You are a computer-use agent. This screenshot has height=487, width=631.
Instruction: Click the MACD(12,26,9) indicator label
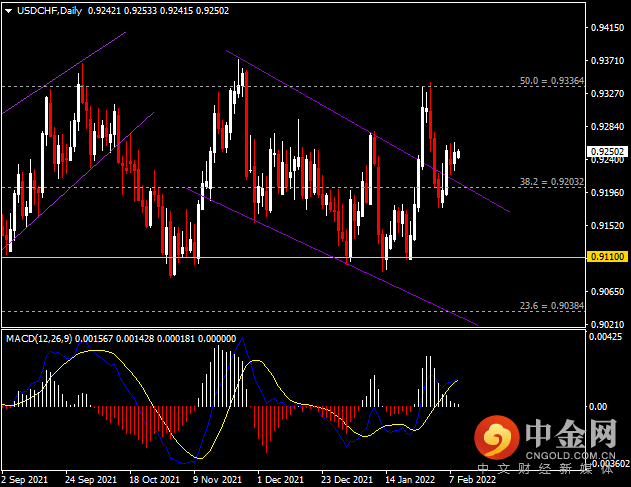click(x=39, y=339)
